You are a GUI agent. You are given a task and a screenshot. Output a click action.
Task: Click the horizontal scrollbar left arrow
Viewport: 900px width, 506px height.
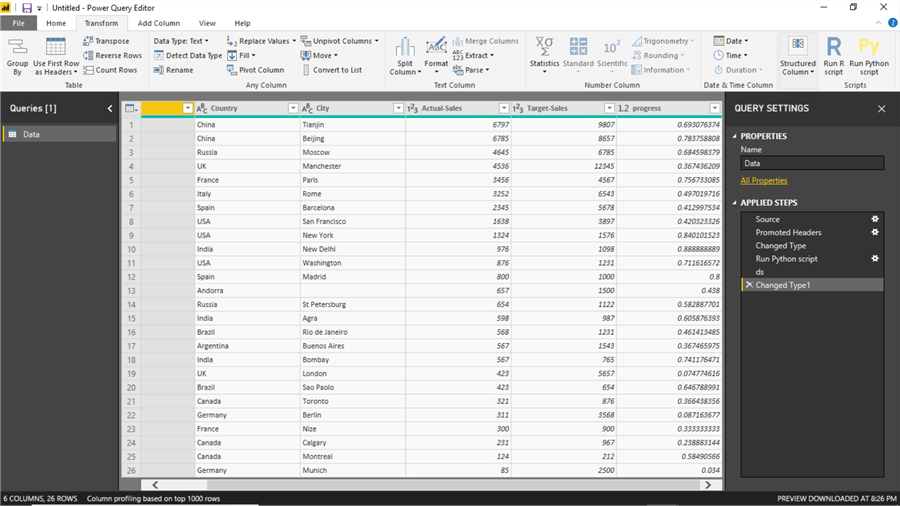pos(155,485)
